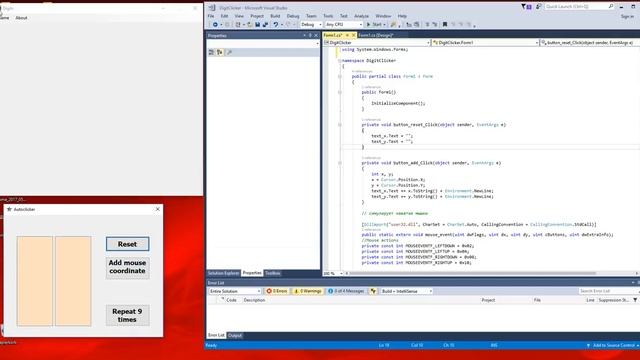Open the Help menu in Visual Studio
The image size is (640, 360).
[x=402, y=16]
